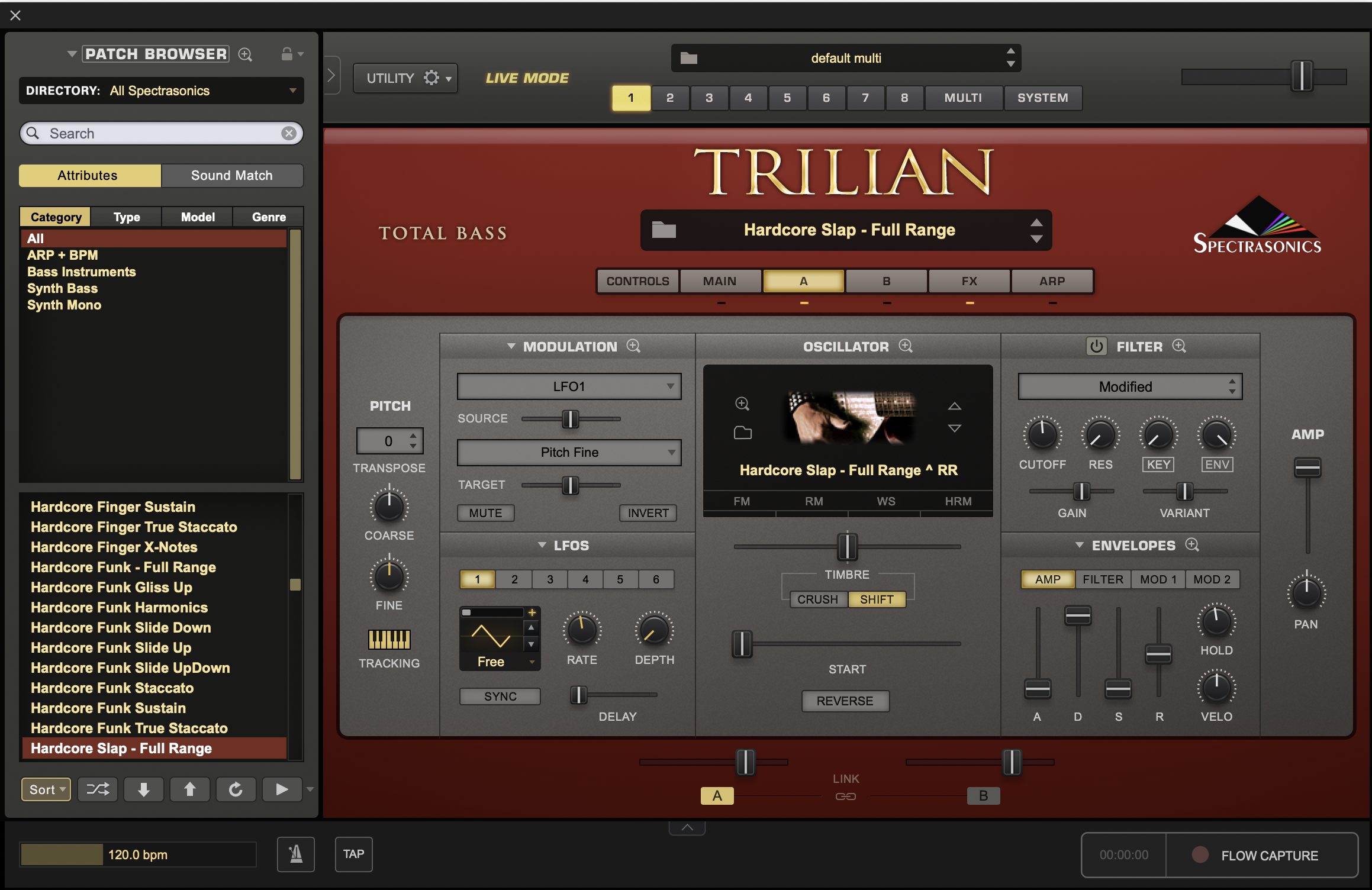
Task: Collapse the Modulation section triangle
Action: click(x=511, y=346)
